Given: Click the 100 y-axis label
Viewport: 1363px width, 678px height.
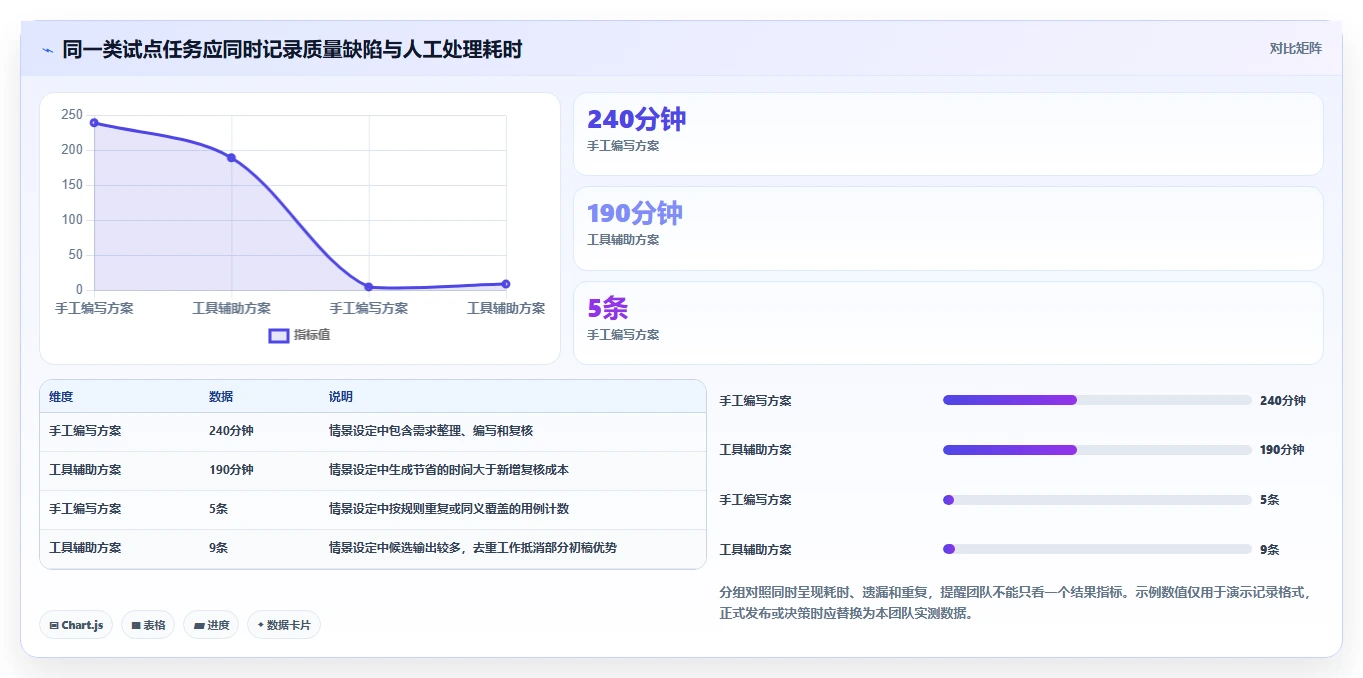Looking at the screenshot, I should click(x=72, y=220).
